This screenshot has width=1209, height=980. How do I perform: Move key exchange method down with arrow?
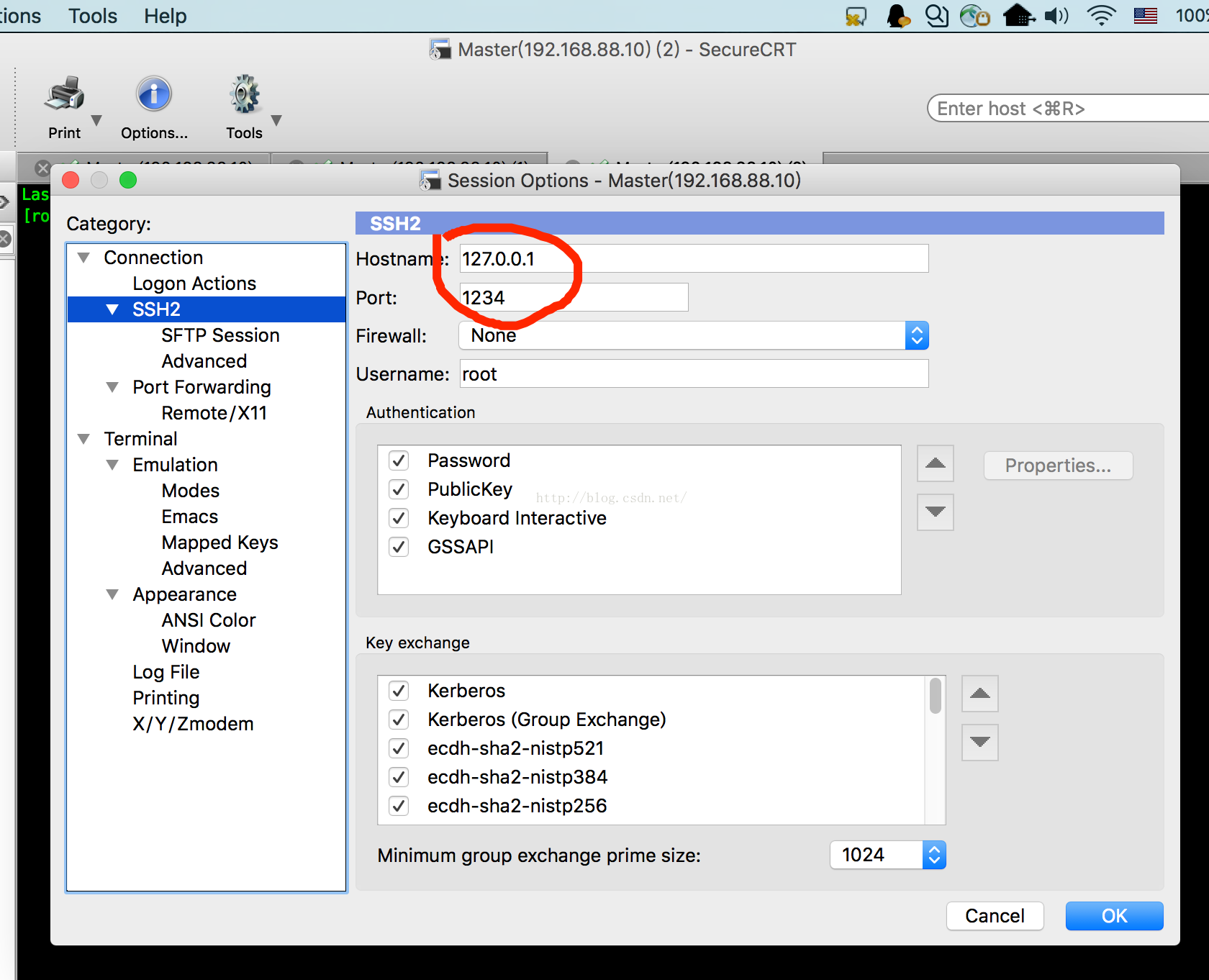pyautogui.click(x=980, y=743)
